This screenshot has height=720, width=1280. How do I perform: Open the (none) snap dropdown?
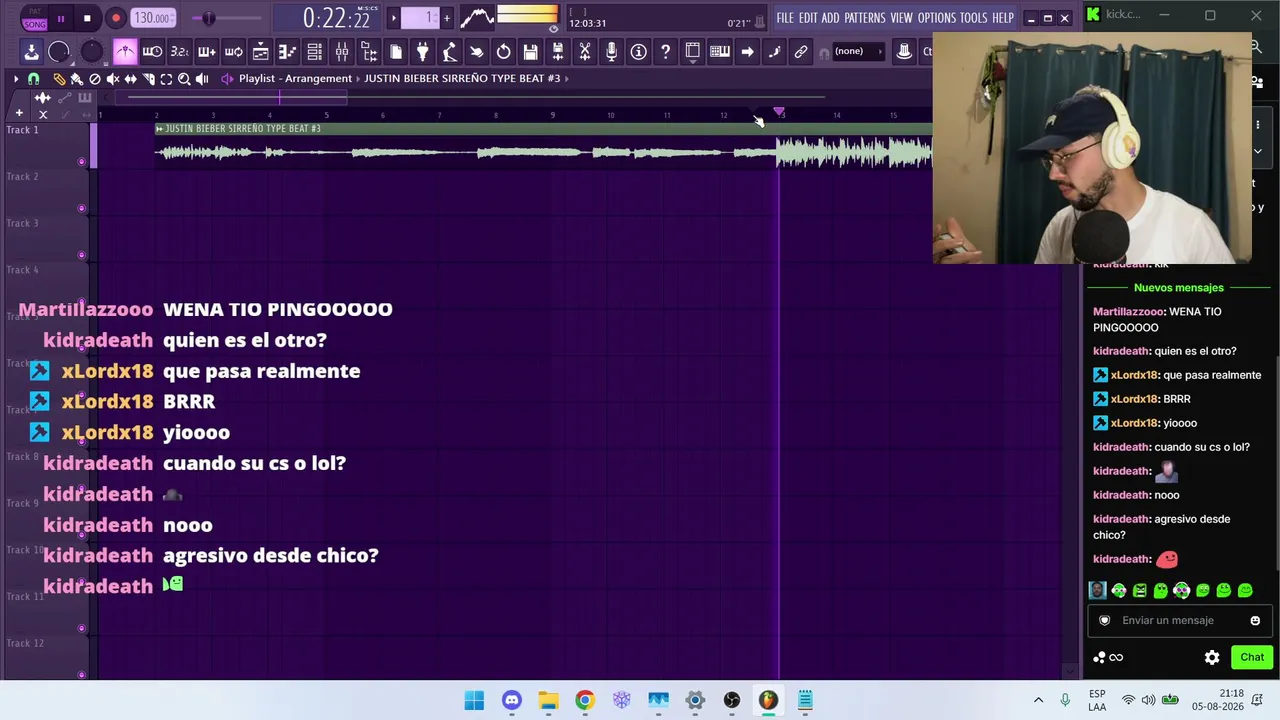[857, 52]
